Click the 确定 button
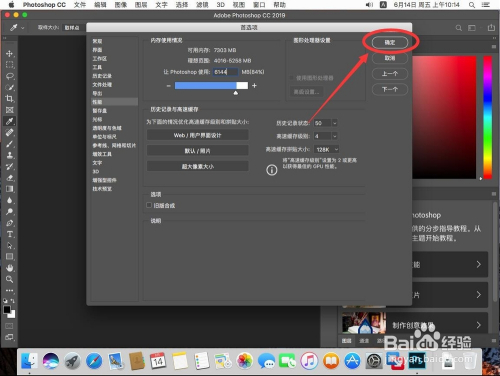 pos(390,42)
